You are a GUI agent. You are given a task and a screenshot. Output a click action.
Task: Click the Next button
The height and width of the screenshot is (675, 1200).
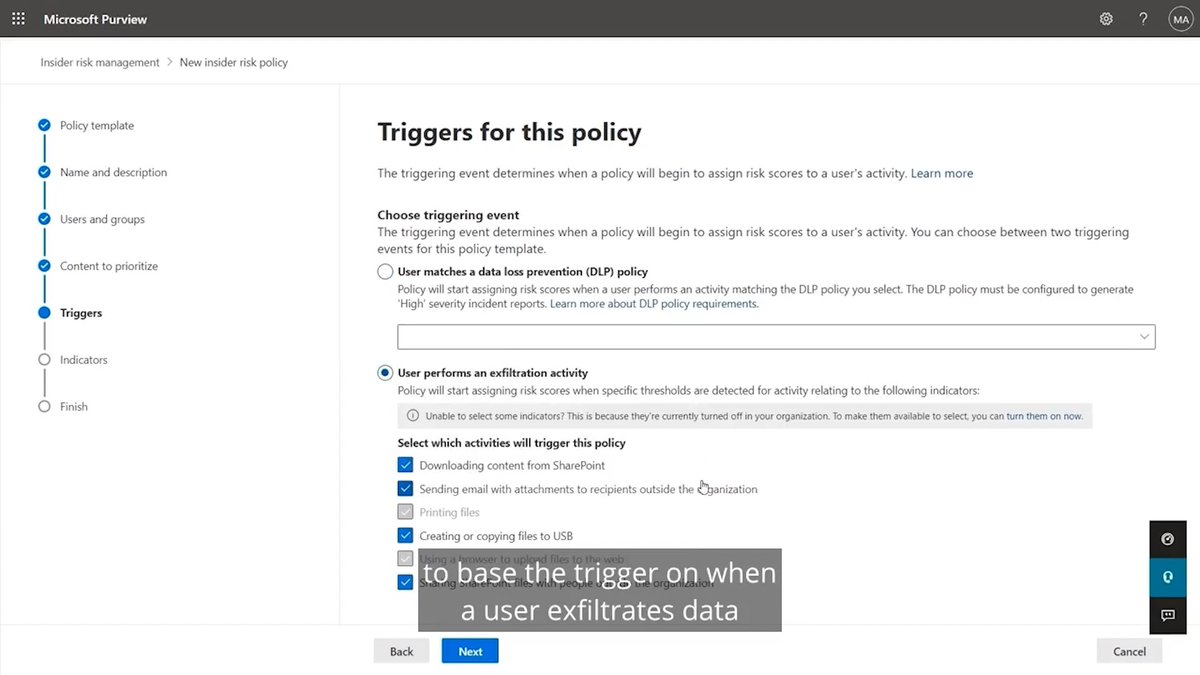[469, 650]
